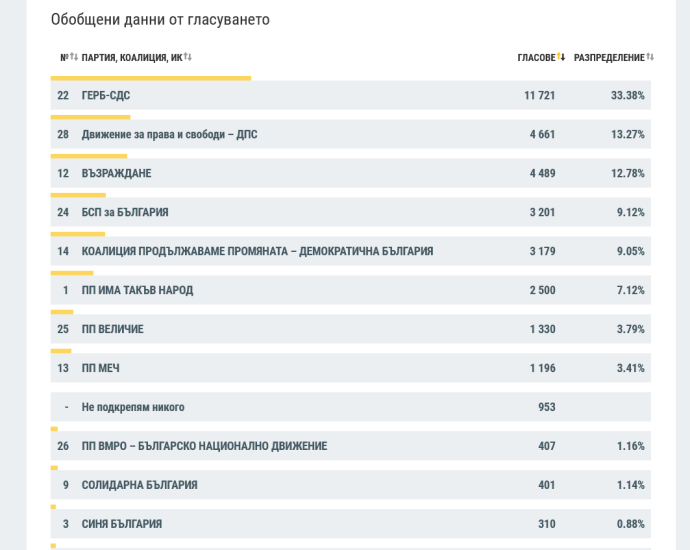
Task: Click the yellow vote bar above ГЕРБ-СДС
Action: 151,78
